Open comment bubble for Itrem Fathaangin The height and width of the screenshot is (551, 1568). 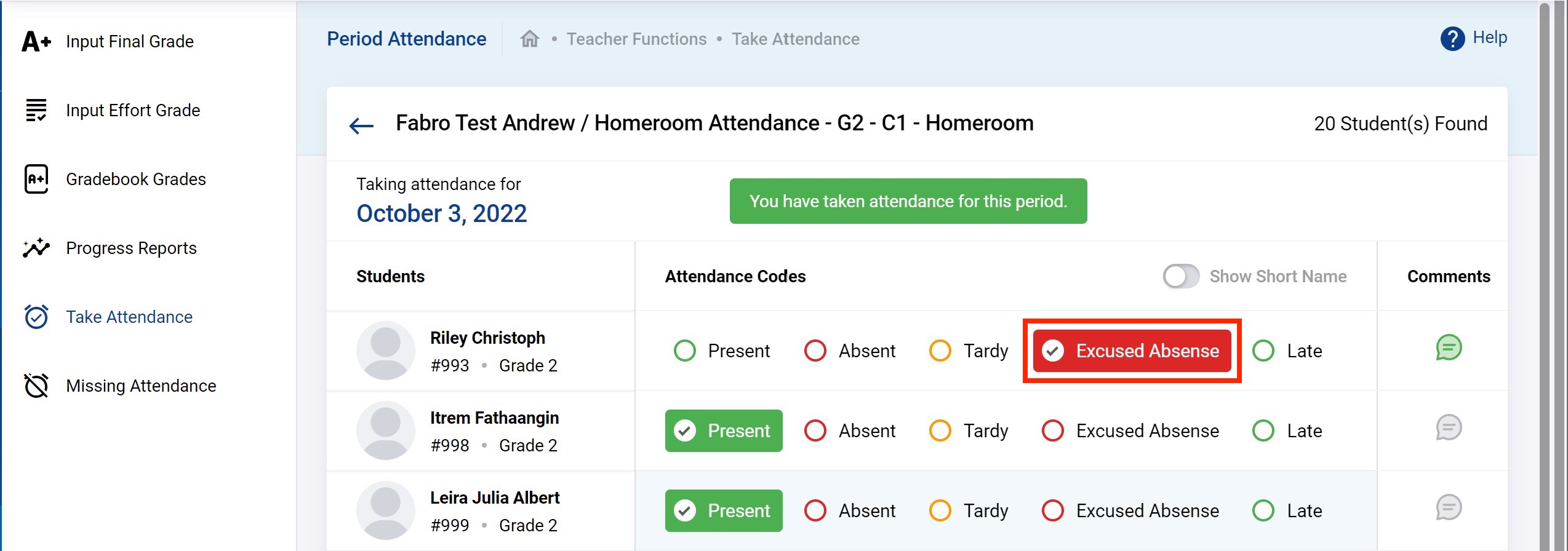(x=1448, y=428)
